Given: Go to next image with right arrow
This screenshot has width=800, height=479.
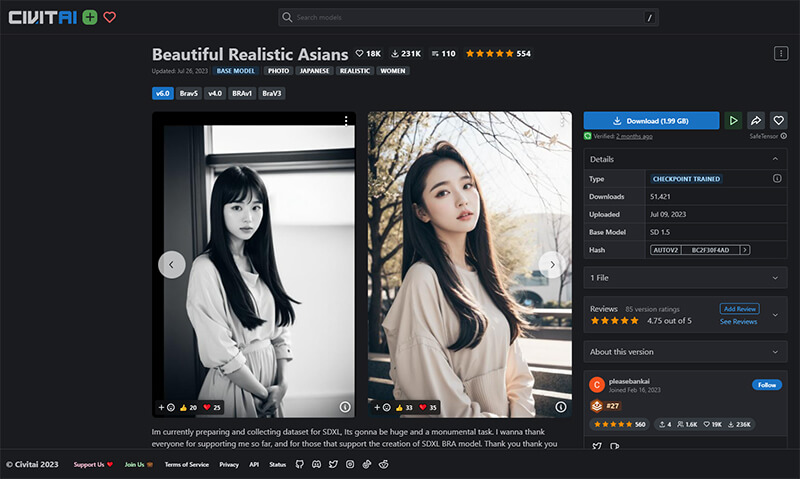Looking at the screenshot, I should pyautogui.click(x=551, y=264).
